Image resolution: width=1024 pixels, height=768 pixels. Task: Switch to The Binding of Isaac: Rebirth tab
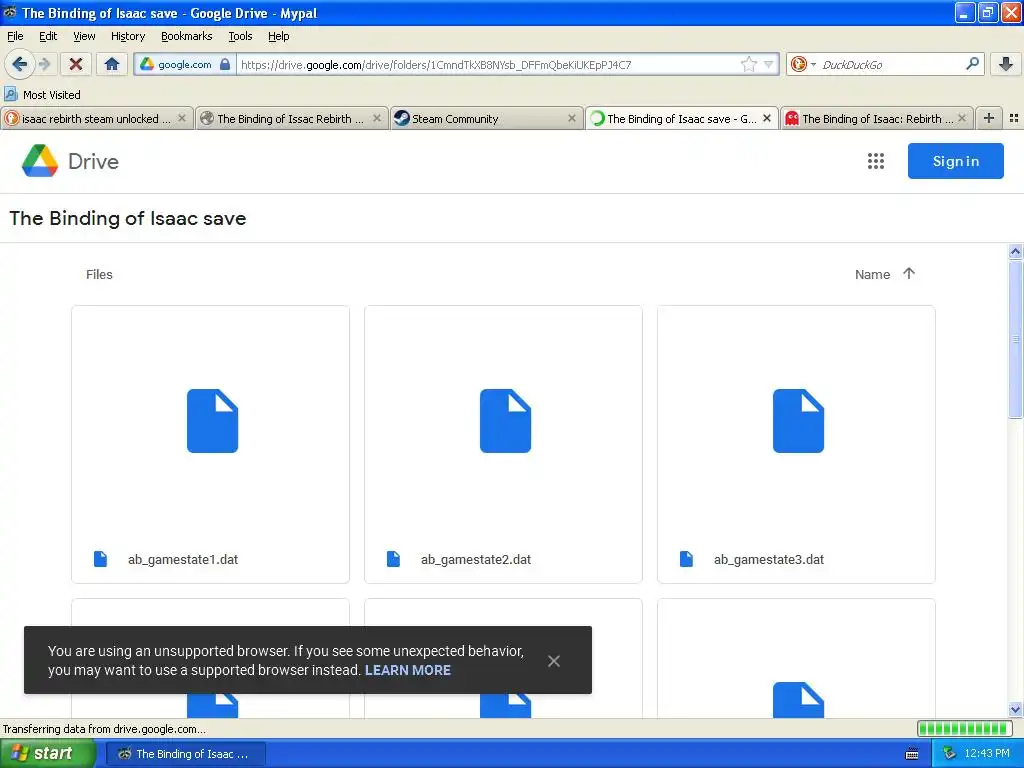(x=876, y=118)
